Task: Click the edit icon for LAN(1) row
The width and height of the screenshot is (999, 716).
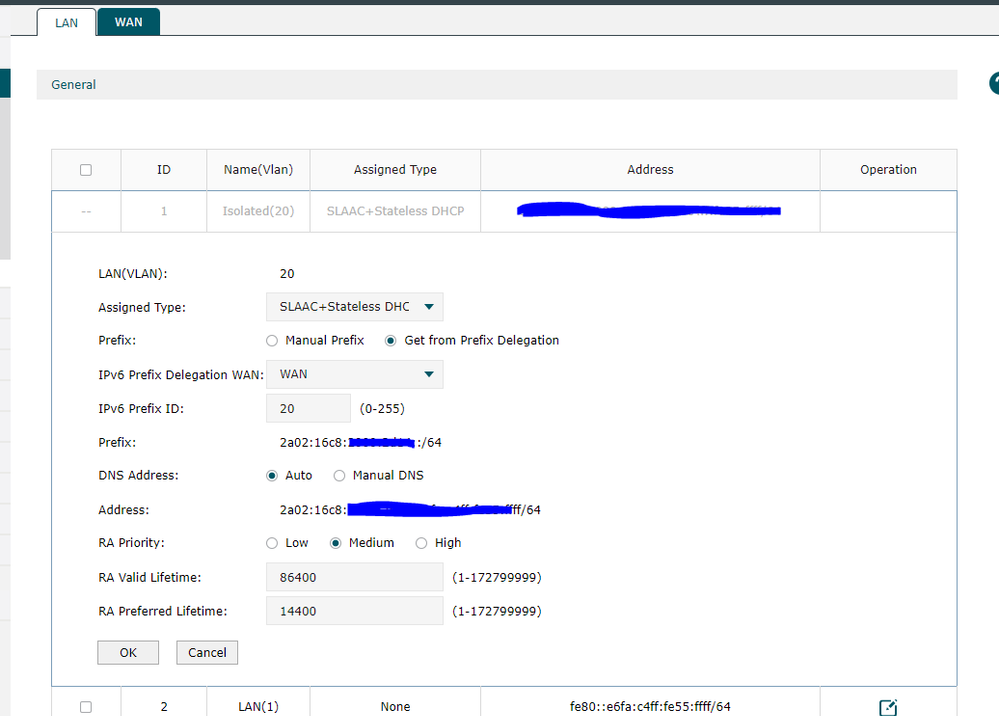Action: point(888,707)
